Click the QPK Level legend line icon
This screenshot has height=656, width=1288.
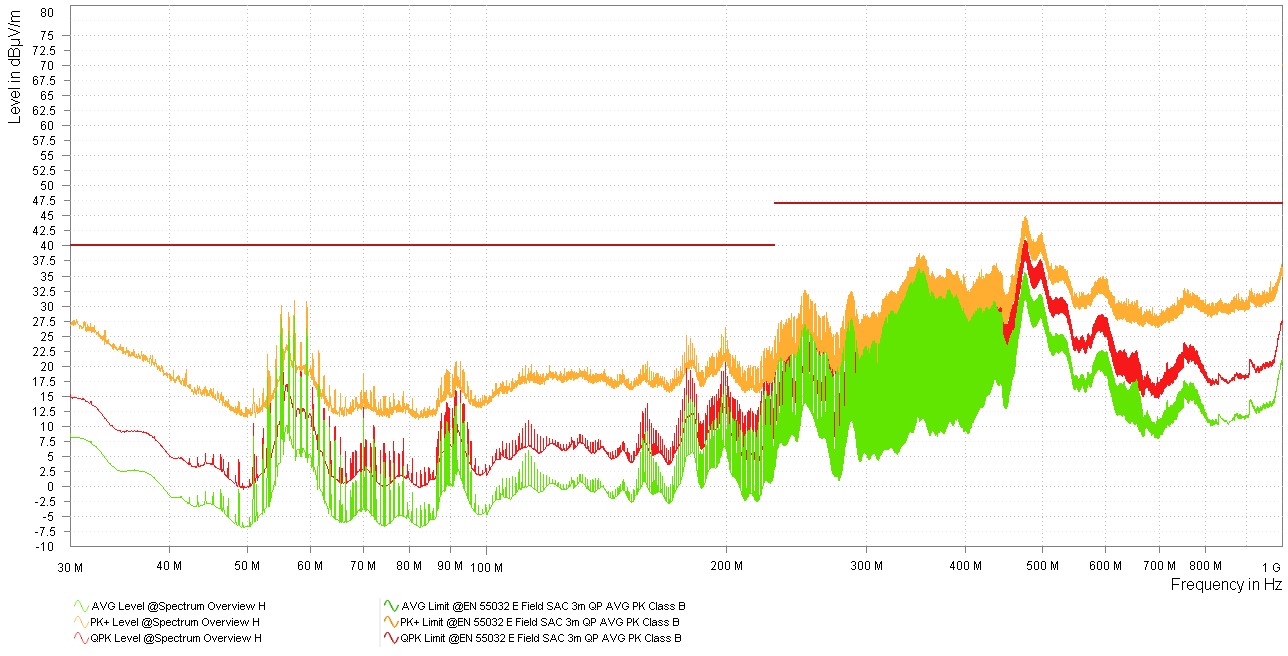click(x=80, y=638)
